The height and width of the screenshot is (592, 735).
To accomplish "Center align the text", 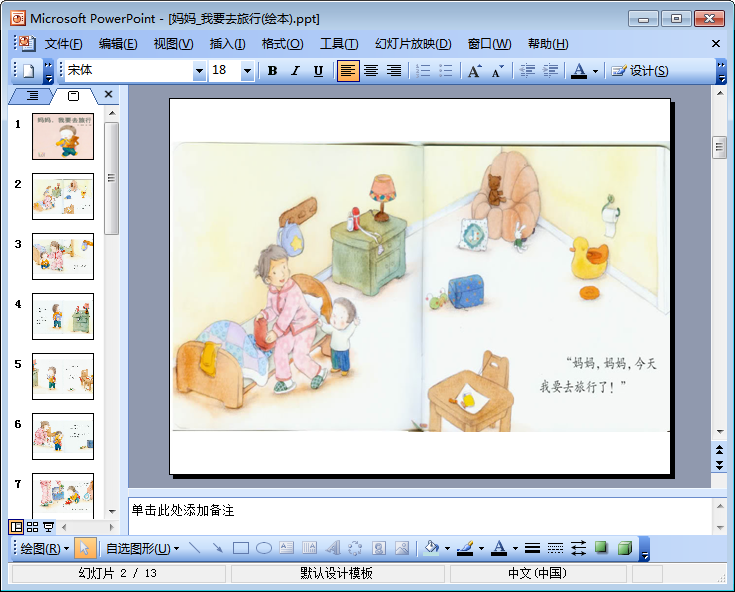I will [371, 71].
